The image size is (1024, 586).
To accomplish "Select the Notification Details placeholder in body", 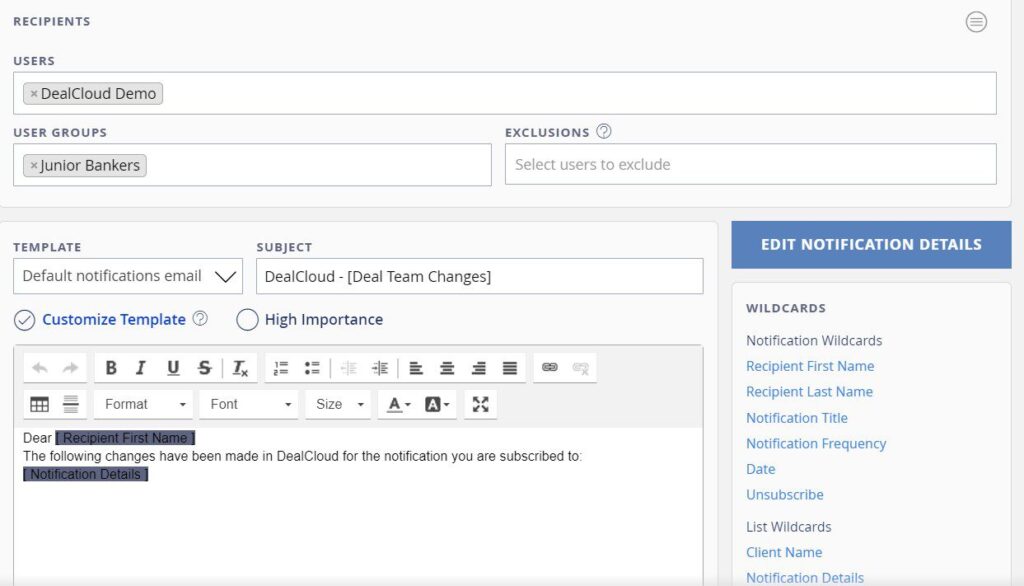I will [x=86, y=474].
